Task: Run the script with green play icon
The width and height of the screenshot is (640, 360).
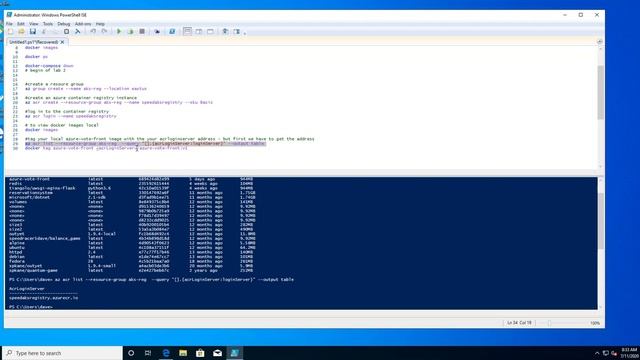Action: pos(119,31)
